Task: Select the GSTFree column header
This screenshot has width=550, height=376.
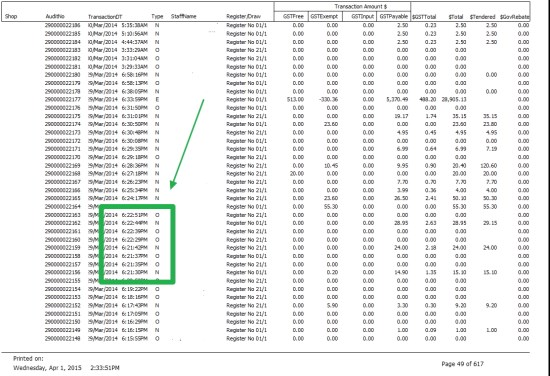Action: tap(293, 16)
